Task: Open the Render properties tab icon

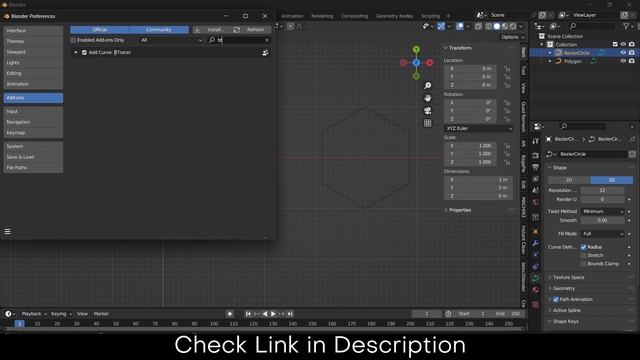Action: (536, 156)
